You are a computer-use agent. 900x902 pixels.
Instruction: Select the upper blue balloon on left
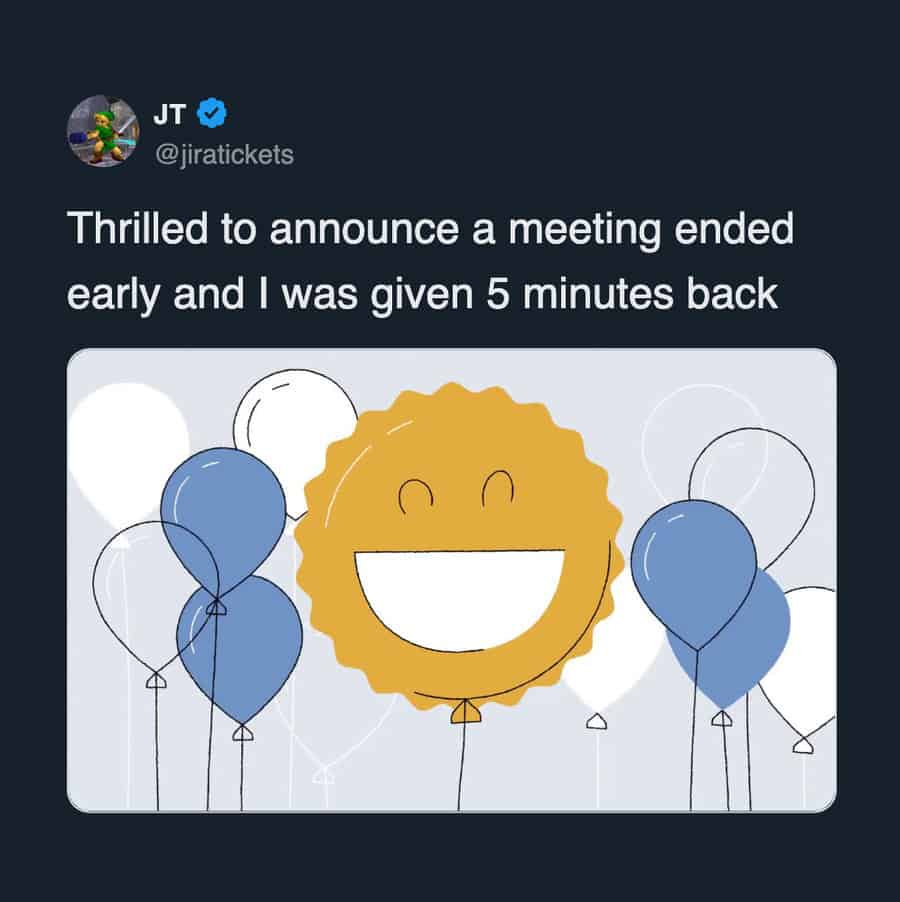[x=222, y=510]
